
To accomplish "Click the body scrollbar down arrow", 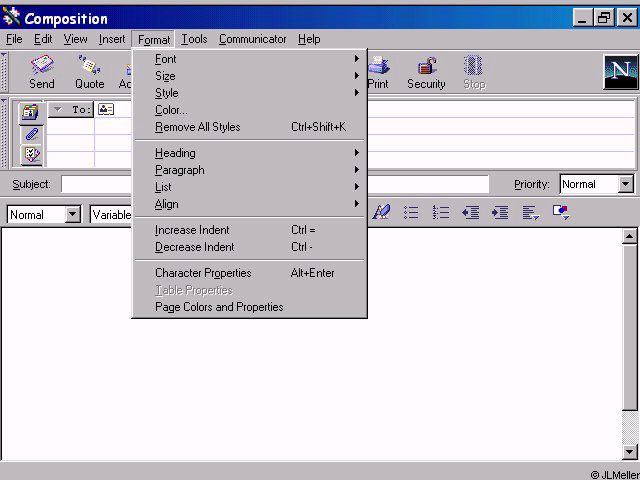I will pyautogui.click(x=629, y=452).
